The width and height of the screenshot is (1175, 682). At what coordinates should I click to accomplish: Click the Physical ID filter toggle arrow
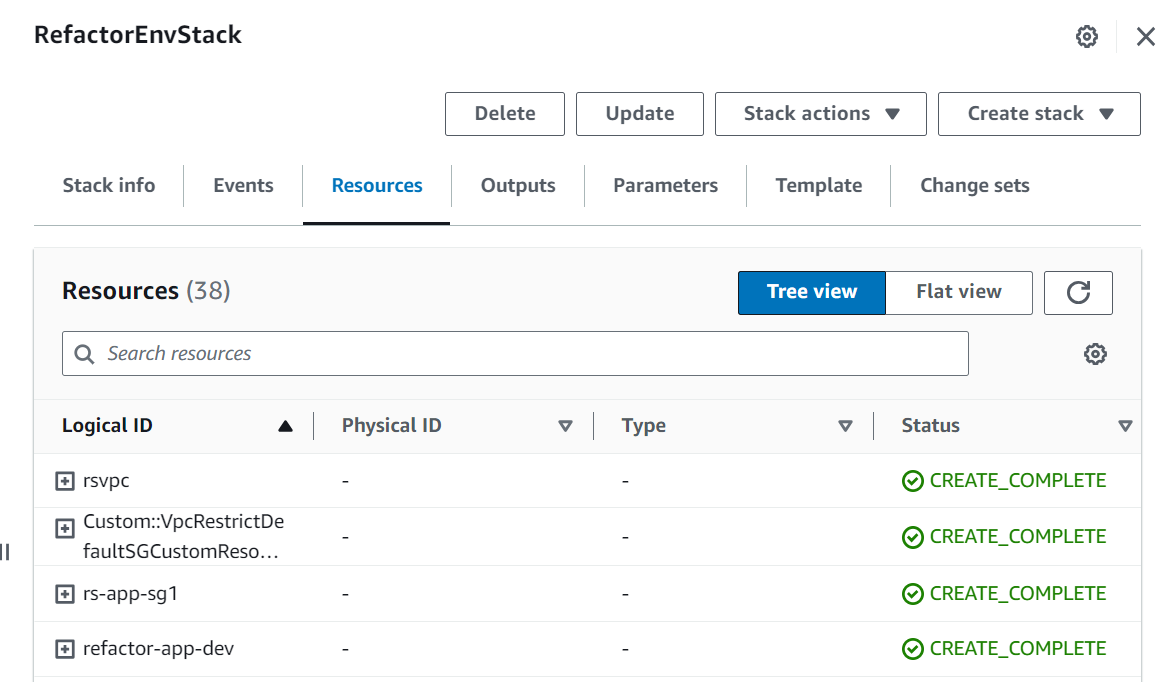[566, 424]
